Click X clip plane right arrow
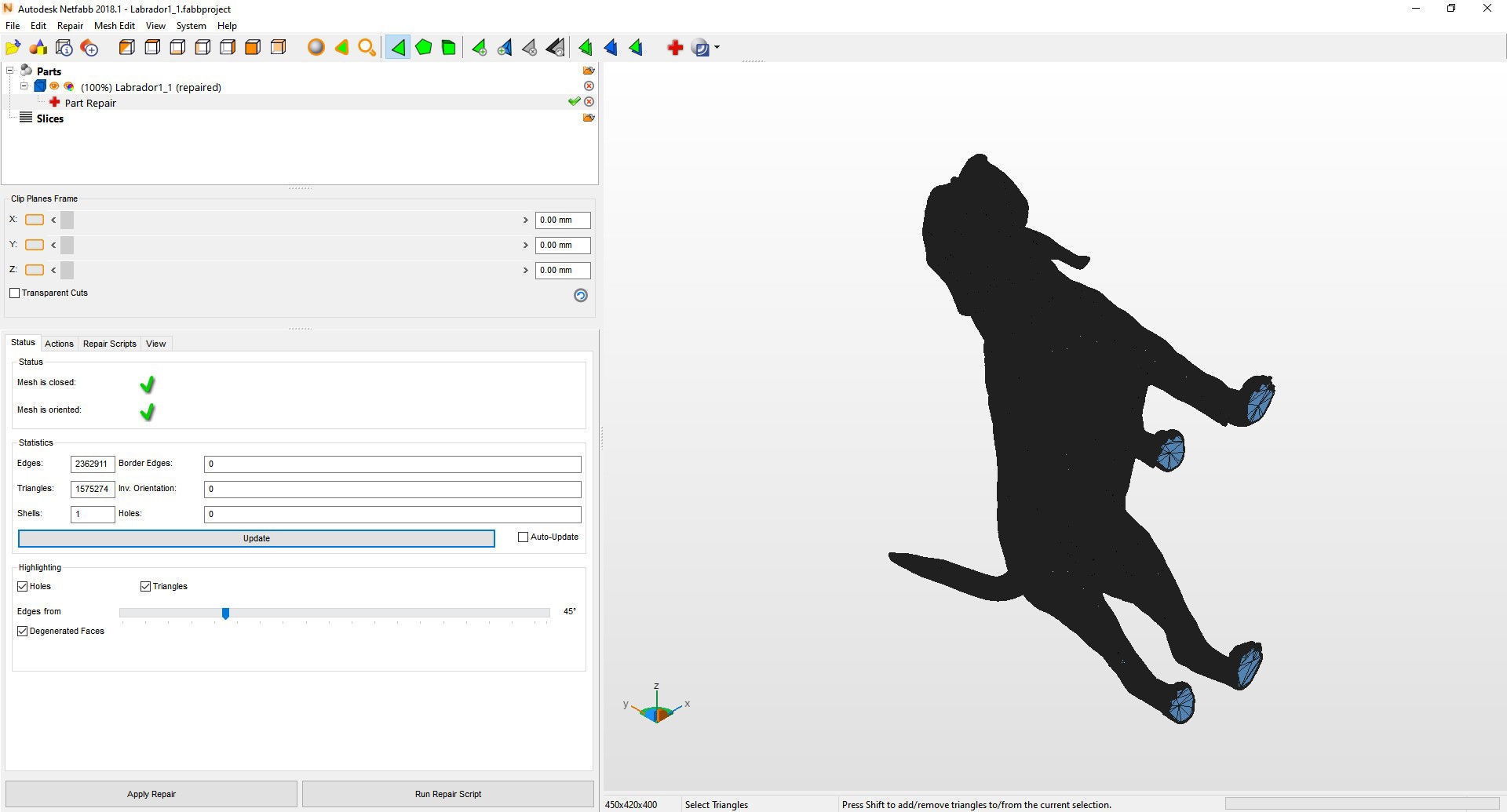 pyautogui.click(x=525, y=220)
